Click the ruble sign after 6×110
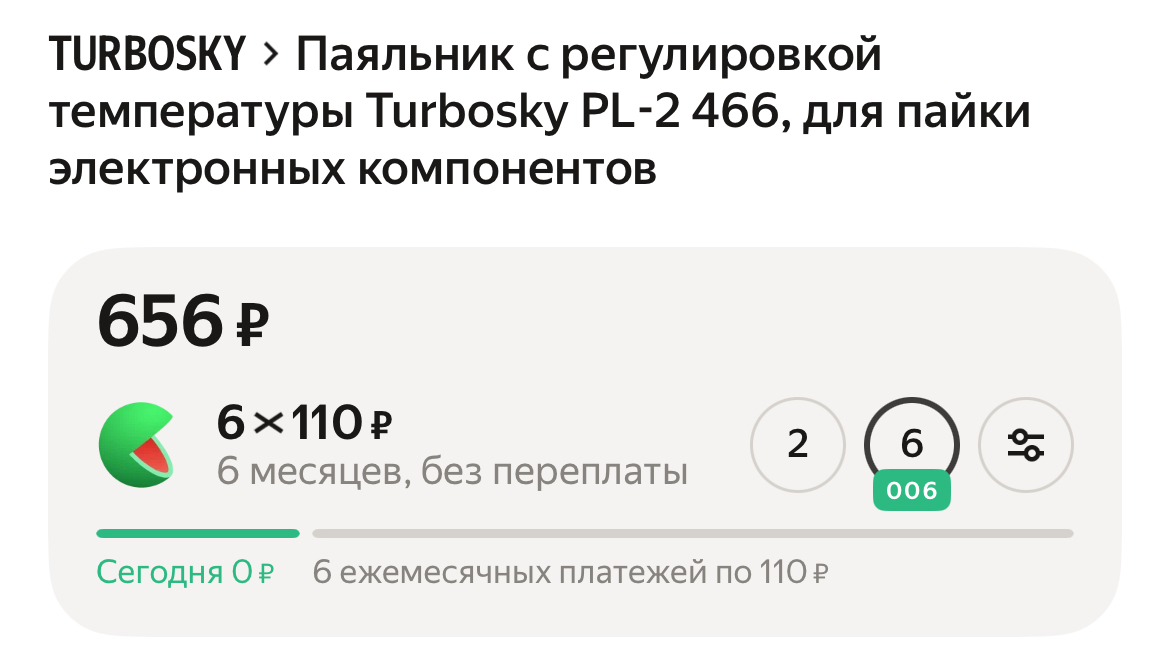Viewport: 1170px width, 656px height. coord(380,427)
